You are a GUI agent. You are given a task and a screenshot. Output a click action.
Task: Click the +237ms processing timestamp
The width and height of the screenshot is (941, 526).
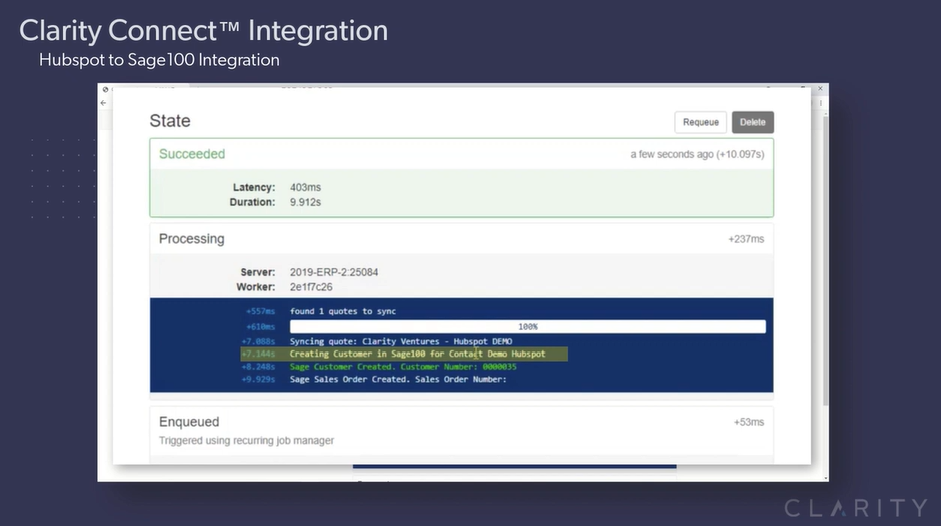(746, 239)
